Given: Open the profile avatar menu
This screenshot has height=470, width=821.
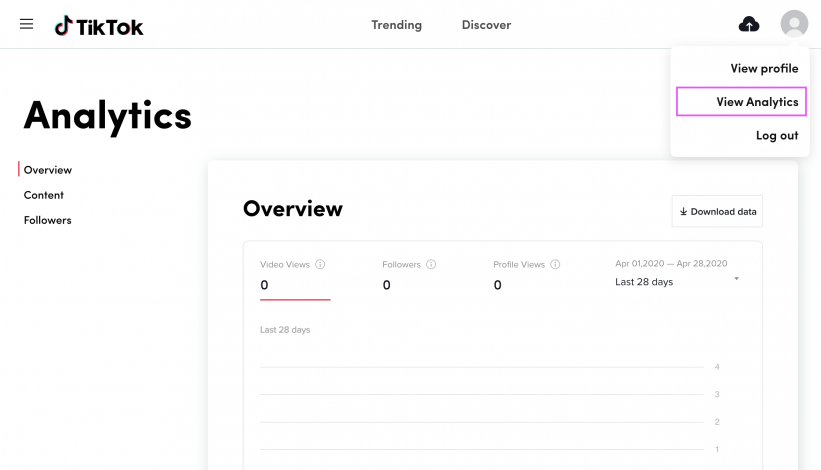Looking at the screenshot, I should tap(794, 24).
